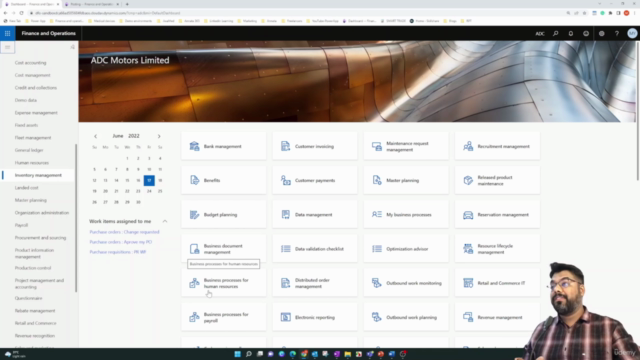Open the Reservation management tile
Viewport: 640px width, 360px height.
tap(498, 214)
